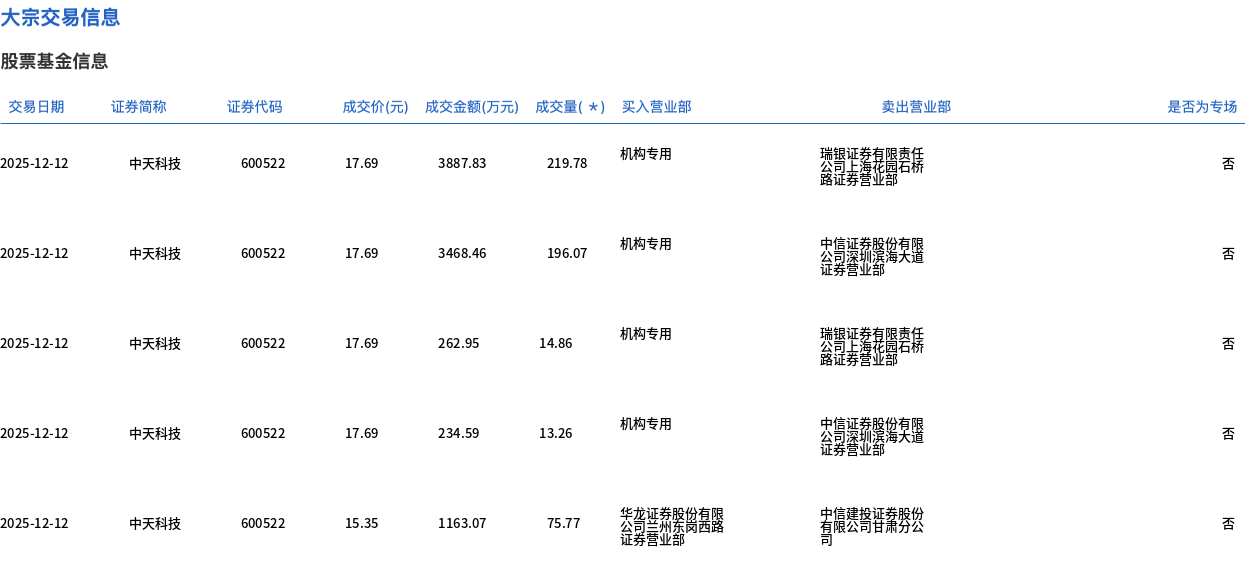Click 机构专用 buyer in the 3887.83 row
This screenshot has width=1245, height=574.
pos(646,154)
